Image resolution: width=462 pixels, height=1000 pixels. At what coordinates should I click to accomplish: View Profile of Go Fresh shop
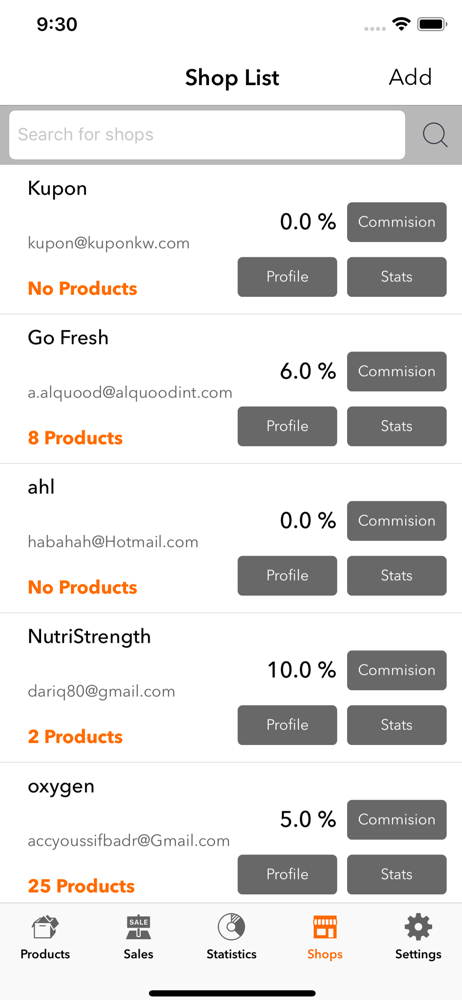pyautogui.click(x=287, y=426)
